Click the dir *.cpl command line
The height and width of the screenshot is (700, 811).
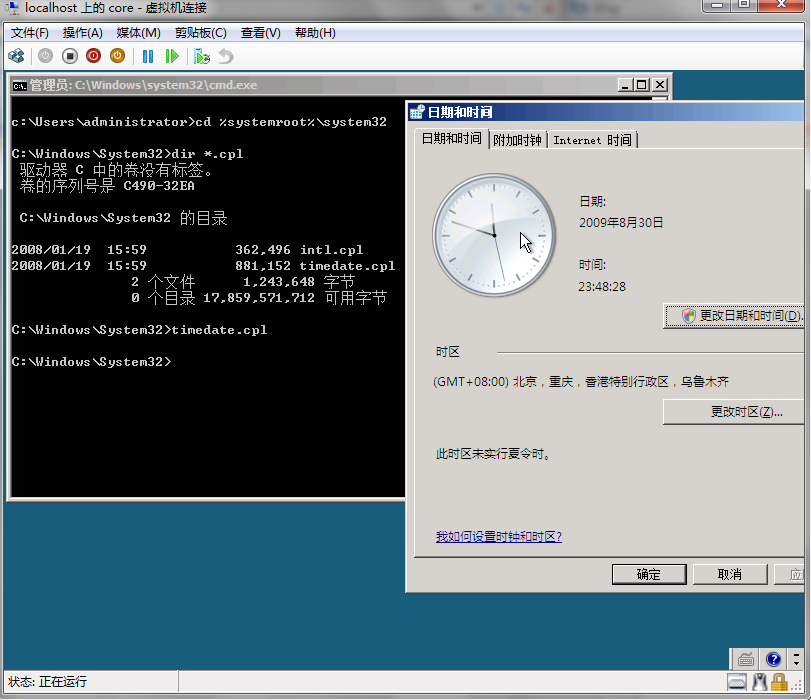(x=127, y=154)
